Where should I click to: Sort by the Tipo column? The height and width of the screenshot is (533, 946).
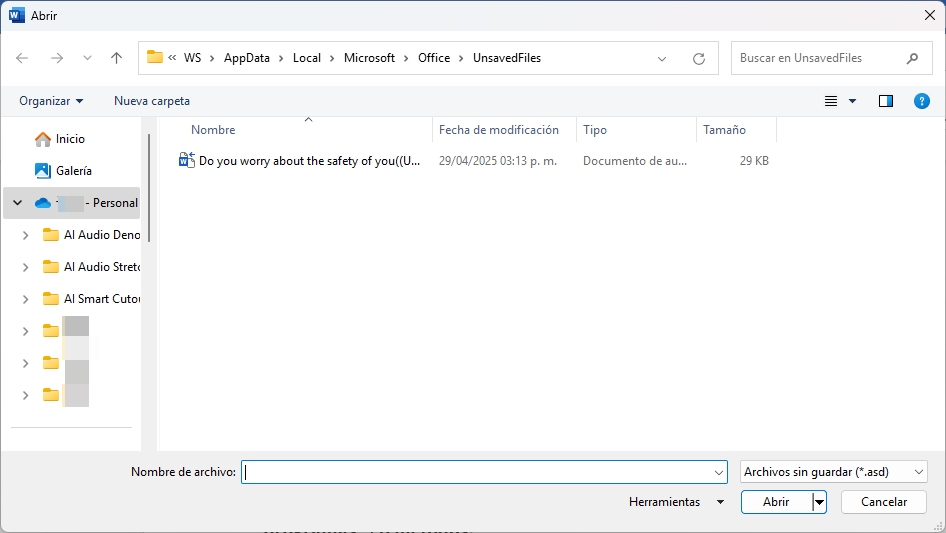tap(595, 130)
